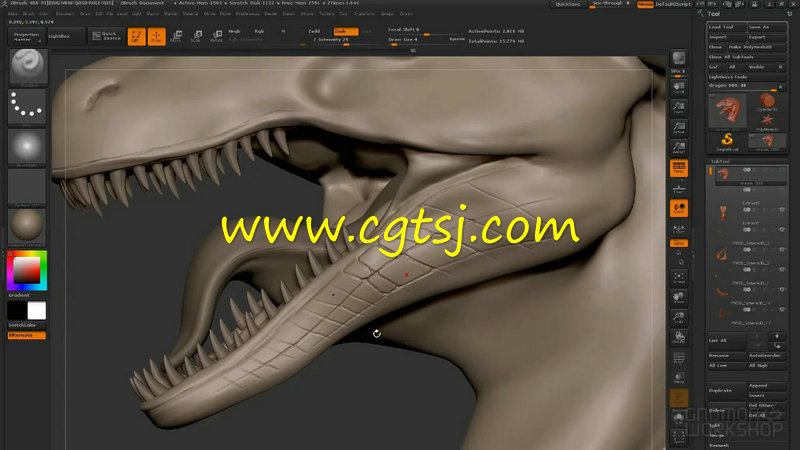Click the right-shelf Move view icon
Image resolution: width=800 pixels, height=450 pixels.
679,297
